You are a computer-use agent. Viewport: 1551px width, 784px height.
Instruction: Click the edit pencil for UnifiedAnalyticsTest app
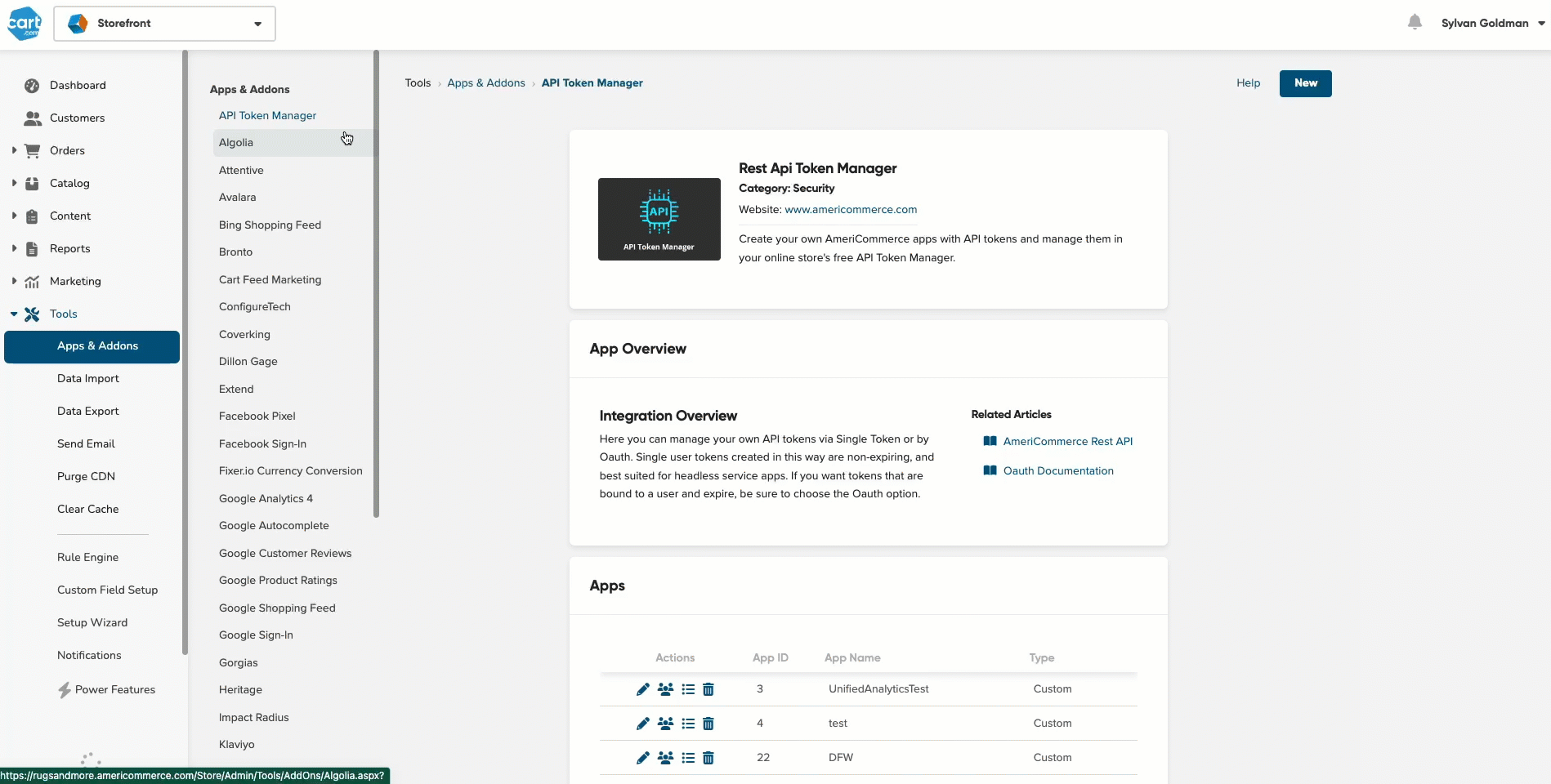point(643,689)
